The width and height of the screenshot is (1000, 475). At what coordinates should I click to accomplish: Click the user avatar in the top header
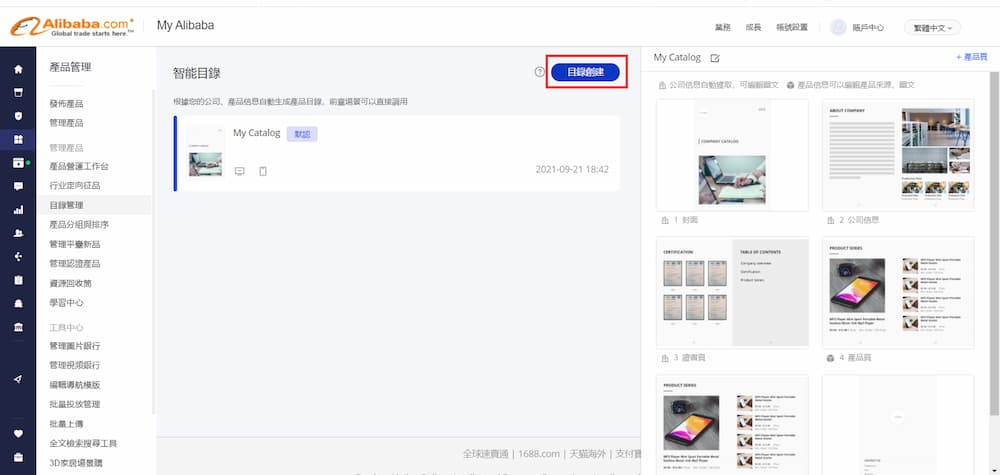pyautogui.click(x=837, y=27)
